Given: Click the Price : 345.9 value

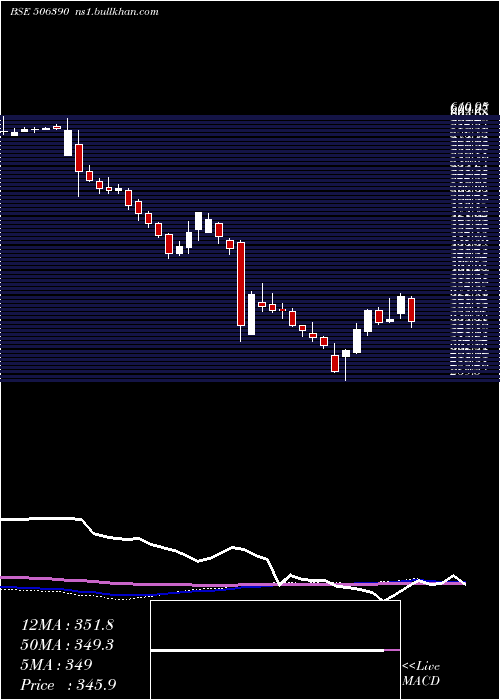Looking at the screenshot, I should (69, 685).
